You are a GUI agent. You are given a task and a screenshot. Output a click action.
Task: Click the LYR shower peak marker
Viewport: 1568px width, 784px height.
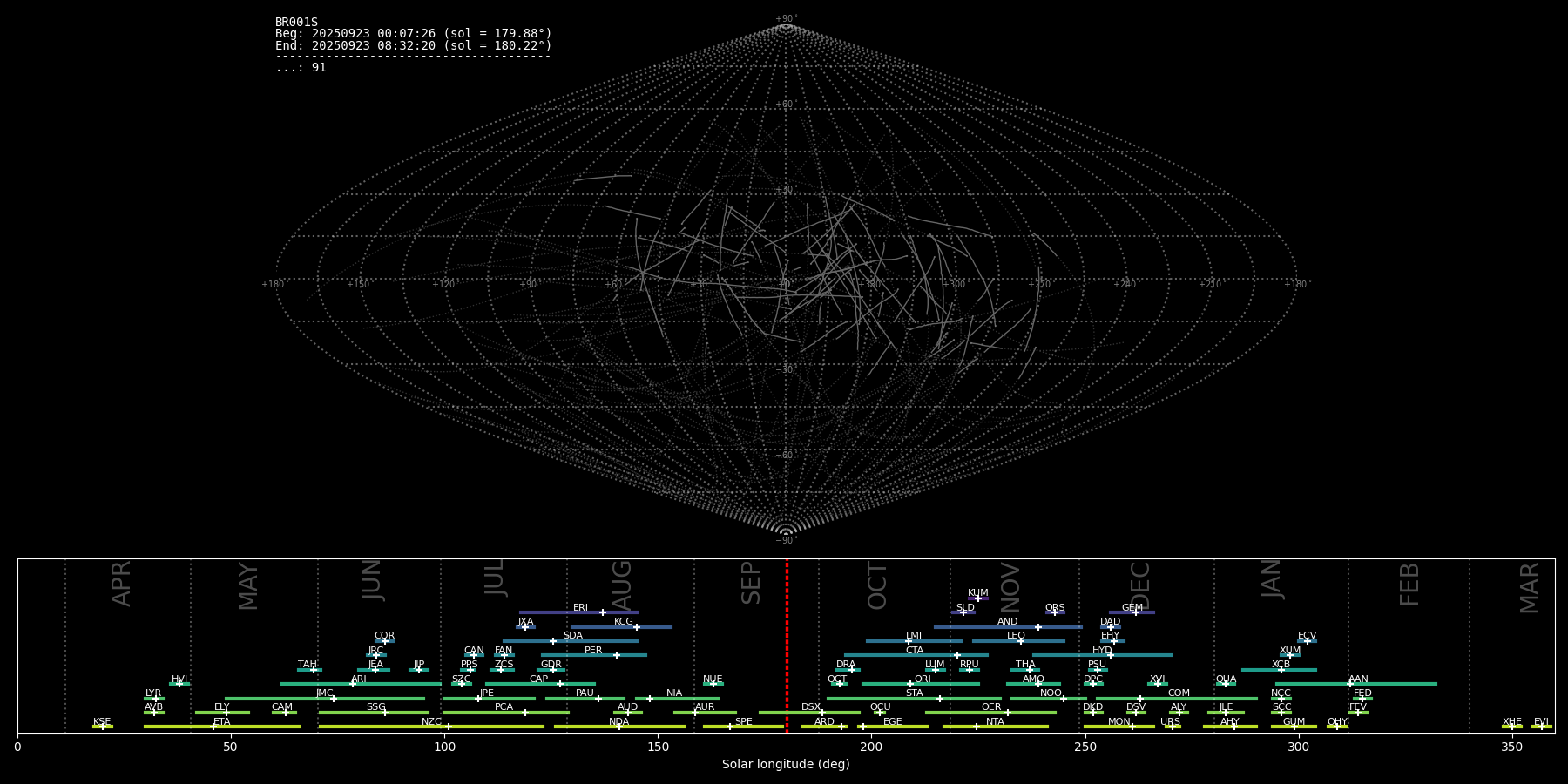(156, 699)
